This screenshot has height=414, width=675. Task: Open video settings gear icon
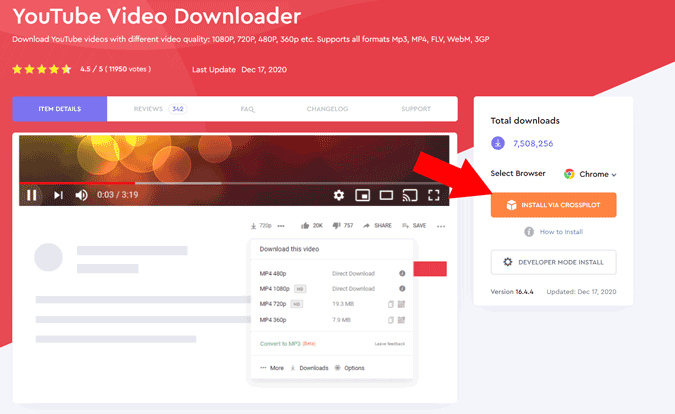click(339, 195)
